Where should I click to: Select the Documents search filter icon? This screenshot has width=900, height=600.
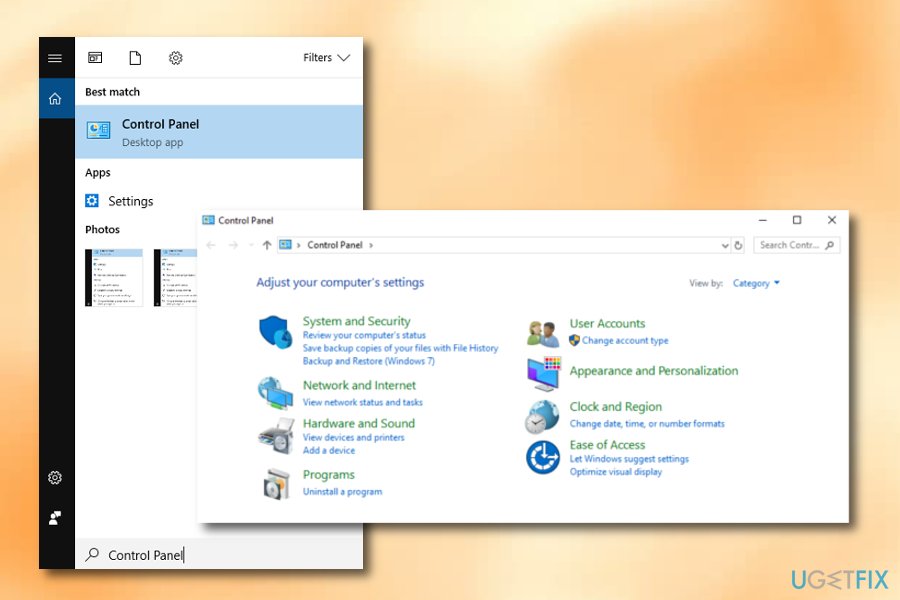pyautogui.click(x=137, y=58)
